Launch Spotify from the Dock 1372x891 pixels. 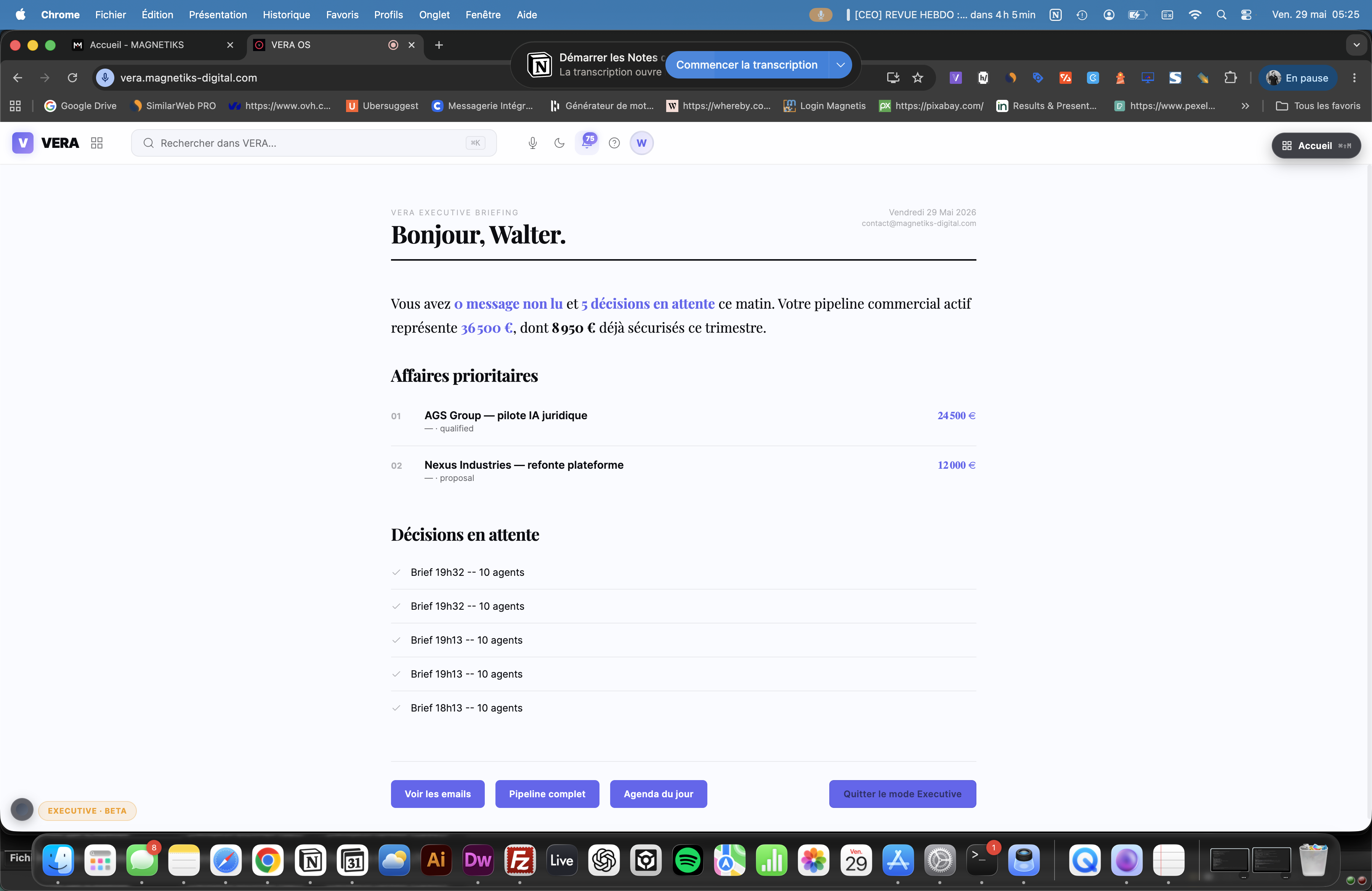tap(688, 861)
